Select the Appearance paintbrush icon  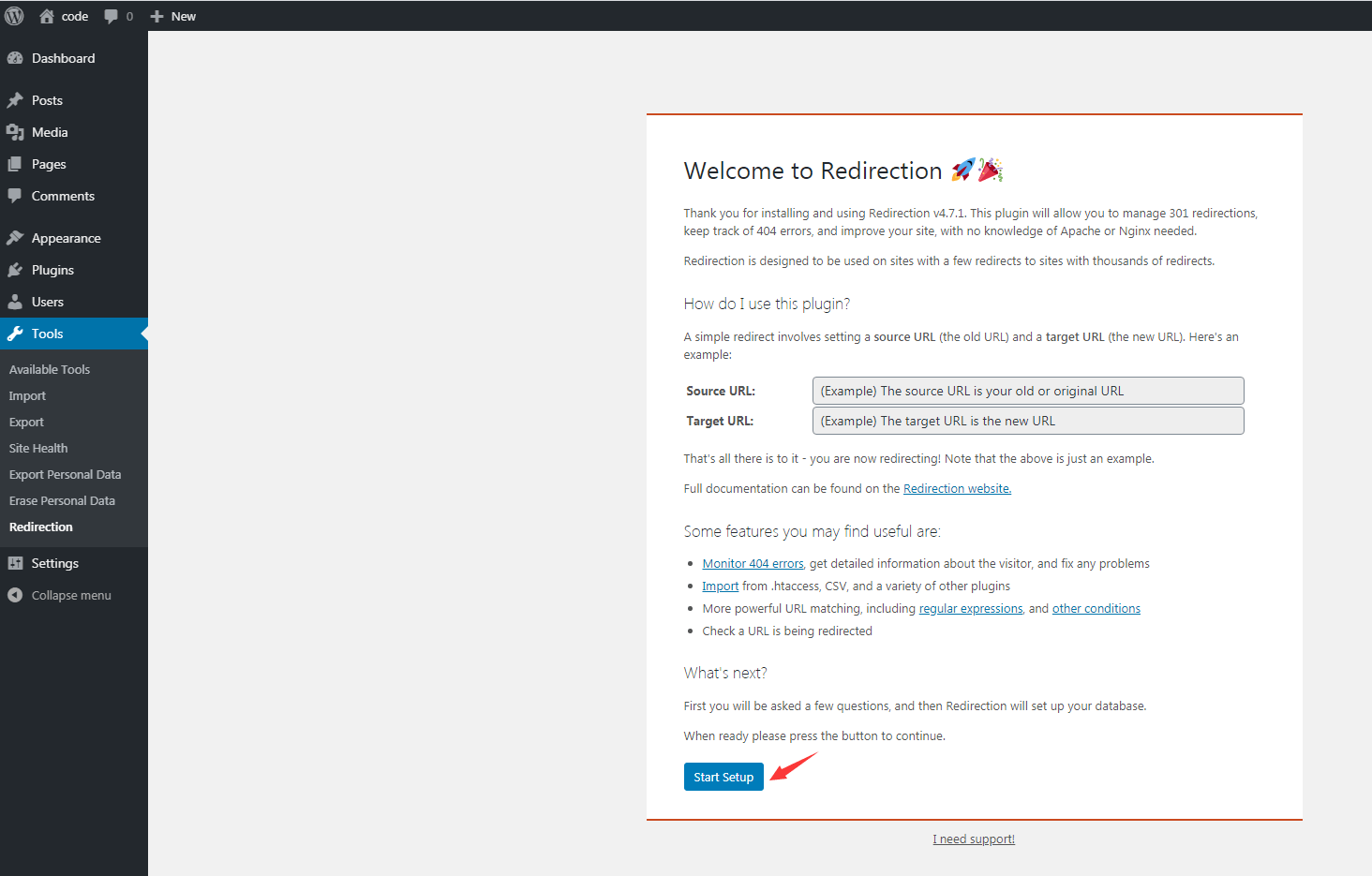(x=16, y=237)
